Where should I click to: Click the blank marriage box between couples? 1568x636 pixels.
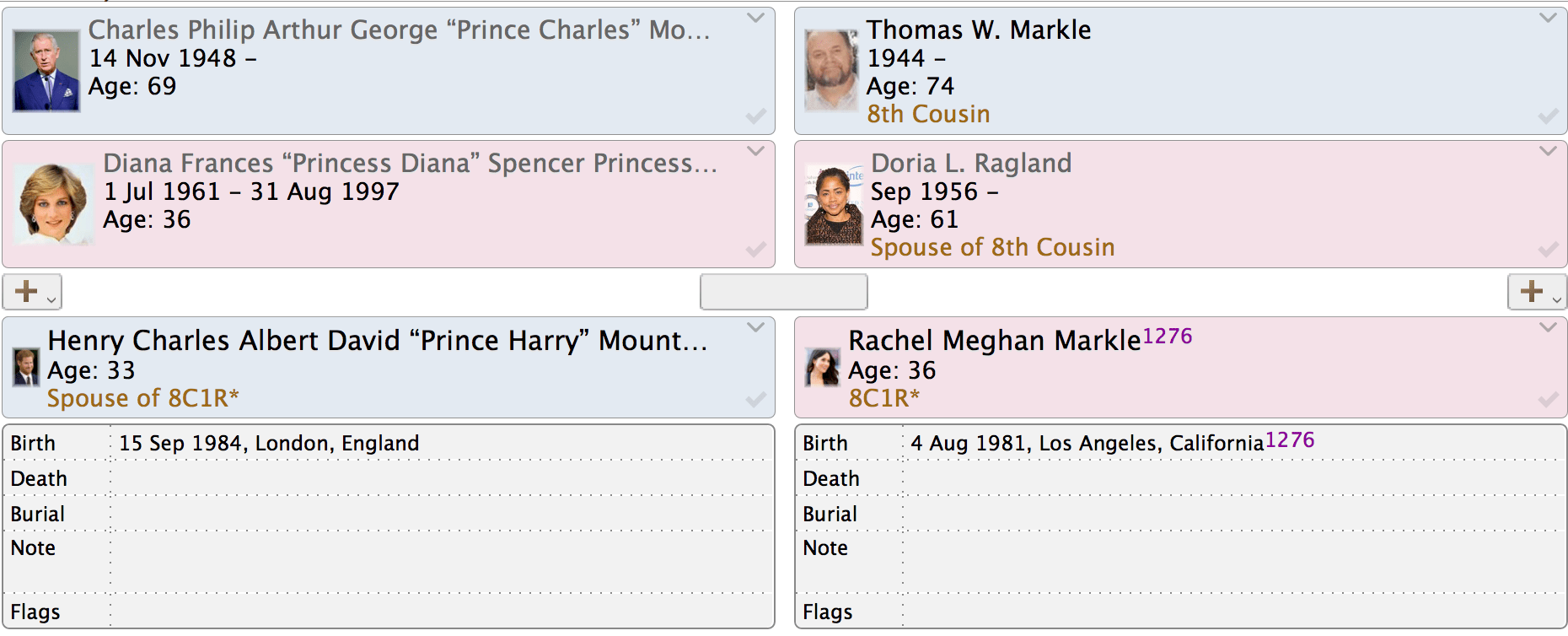tap(783, 292)
